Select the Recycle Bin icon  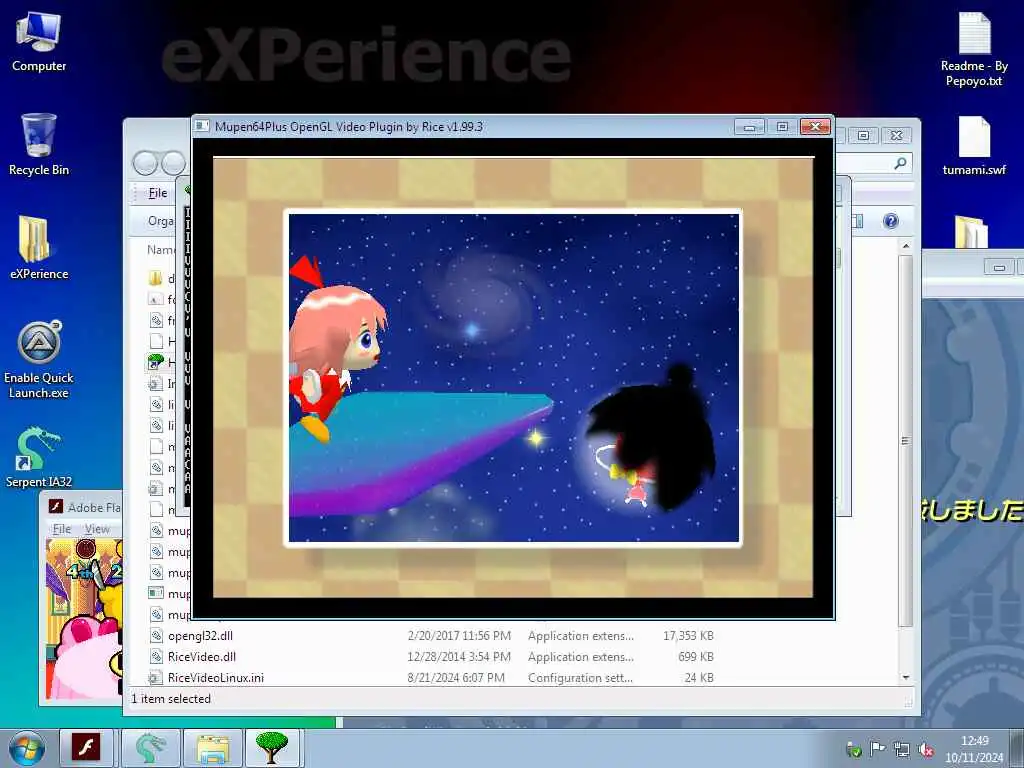point(39,144)
